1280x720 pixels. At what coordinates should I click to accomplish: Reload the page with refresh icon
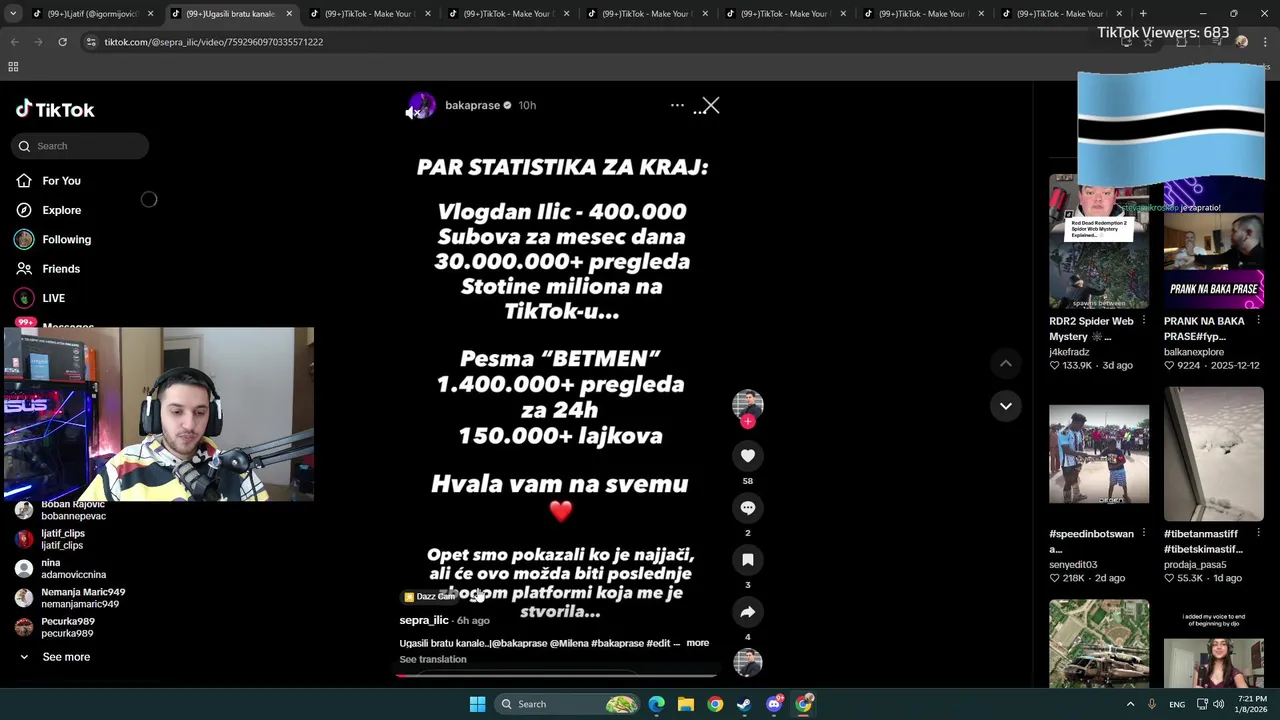point(62,42)
